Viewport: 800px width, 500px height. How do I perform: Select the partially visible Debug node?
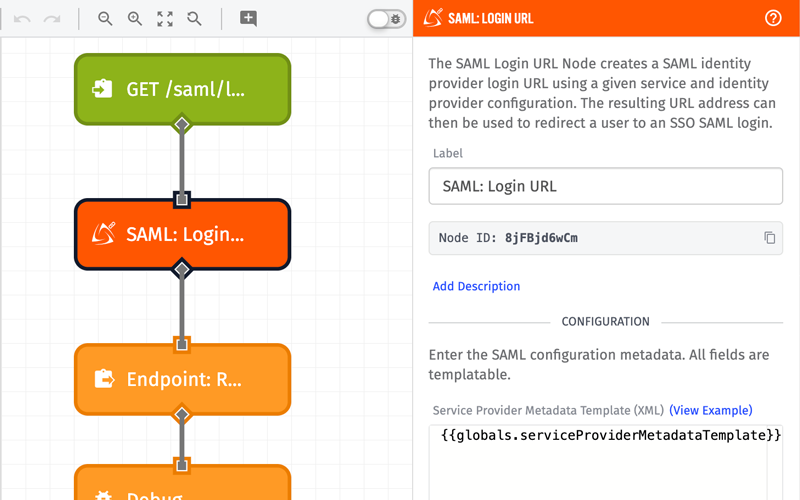pos(183,483)
